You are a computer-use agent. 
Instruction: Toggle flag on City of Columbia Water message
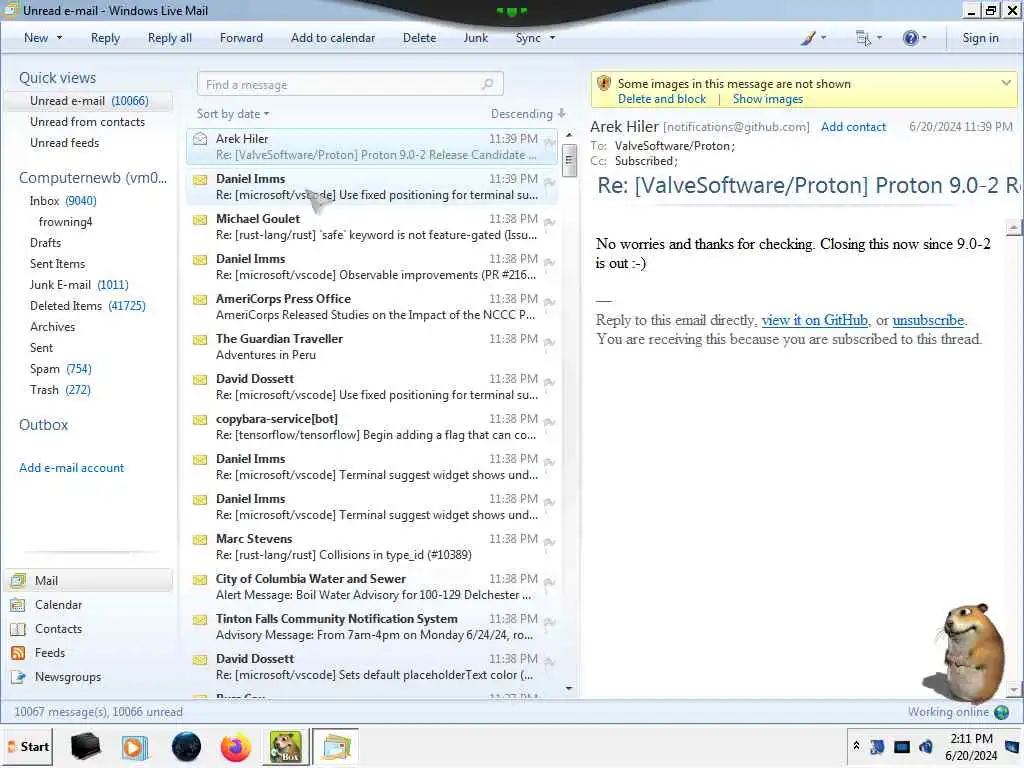click(549, 583)
